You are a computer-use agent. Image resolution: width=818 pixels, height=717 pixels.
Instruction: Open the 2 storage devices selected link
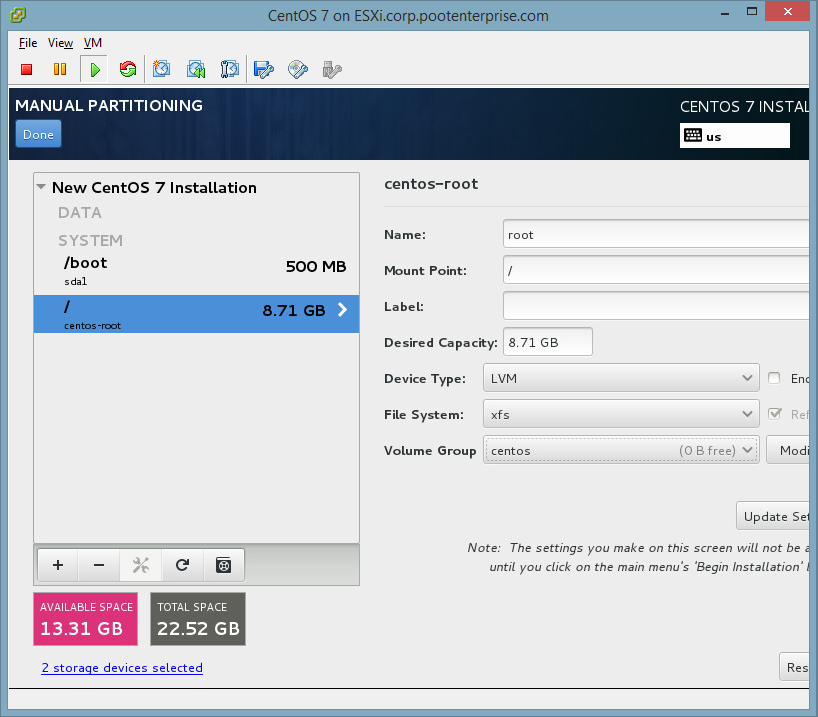(122, 668)
